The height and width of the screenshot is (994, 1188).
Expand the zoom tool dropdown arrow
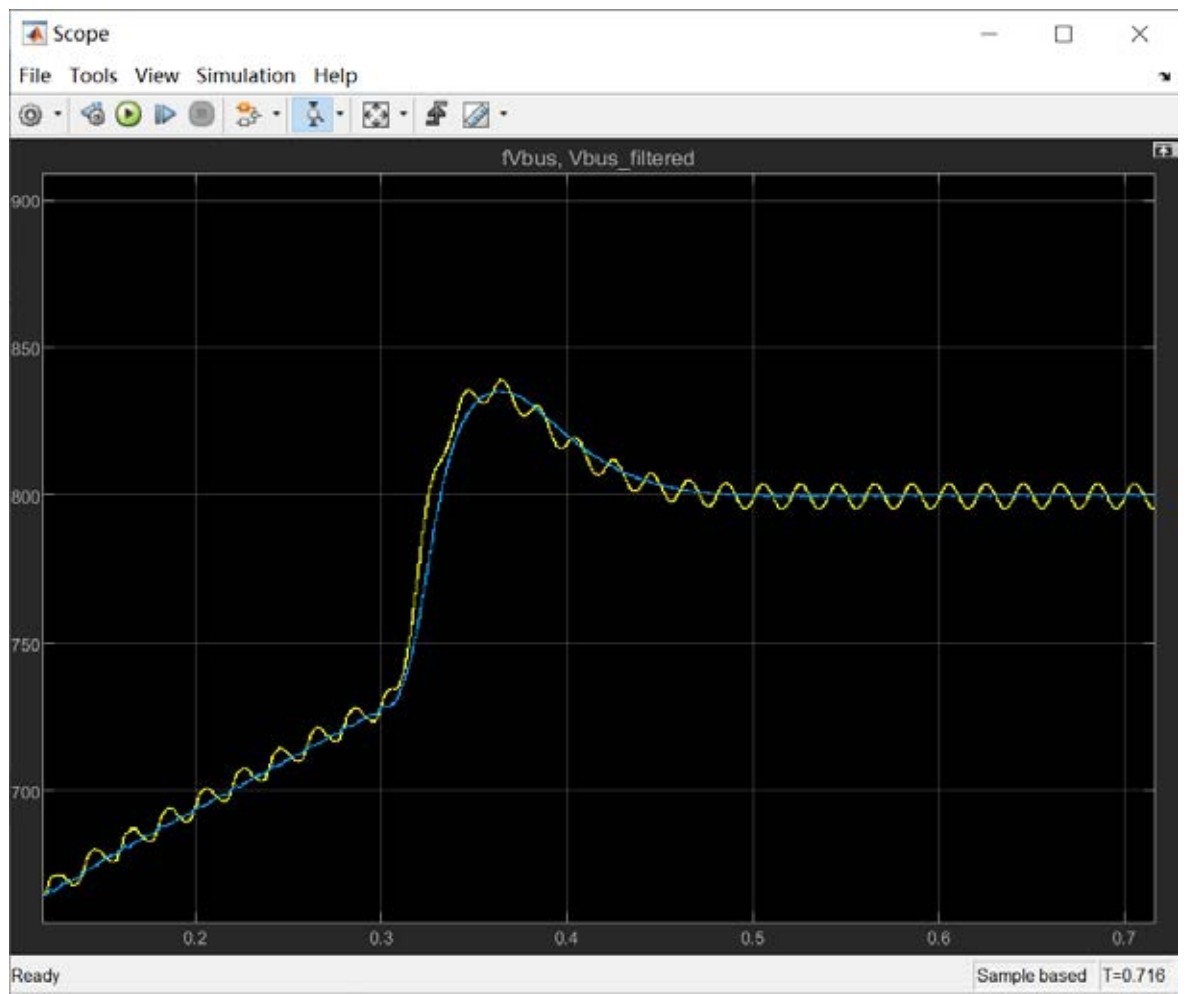340,116
